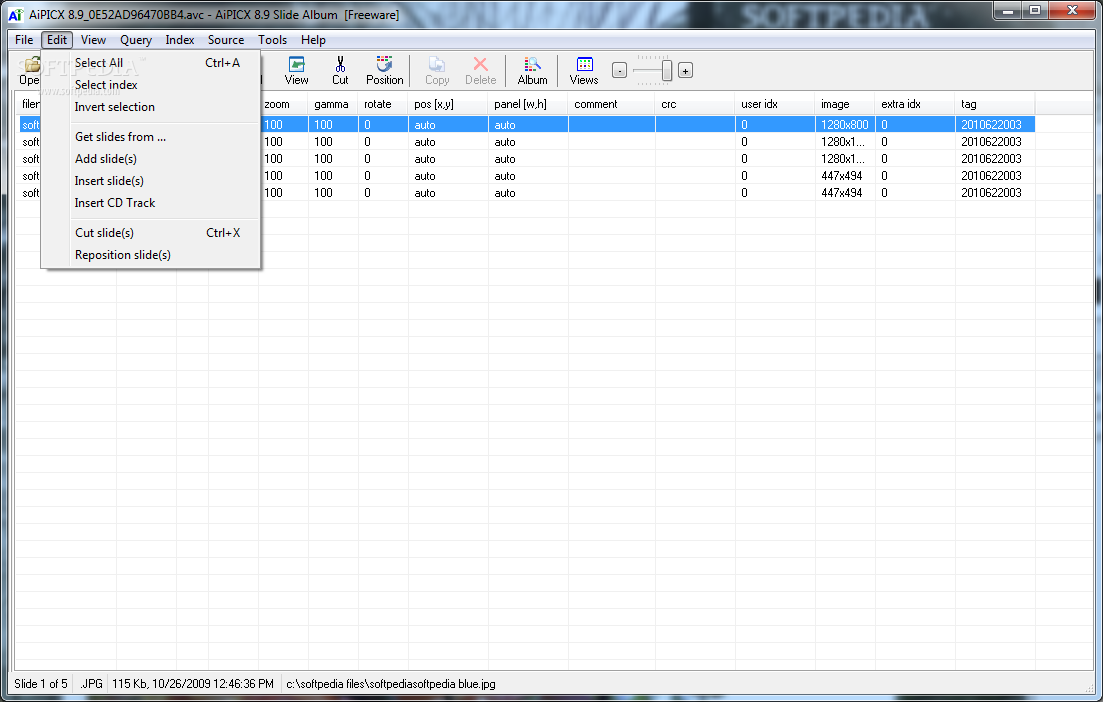The width and height of the screenshot is (1103, 702).
Task: Open the Tools menu
Action: click(x=272, y=40)
